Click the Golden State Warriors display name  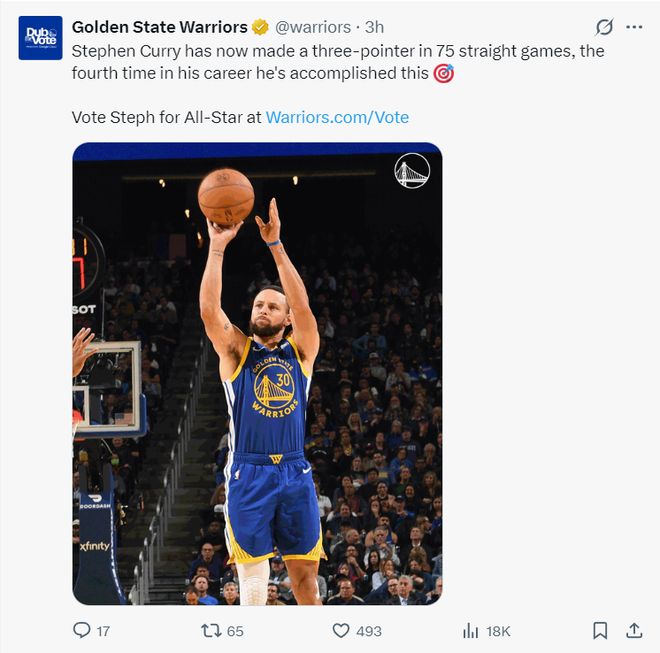(159, 27)
